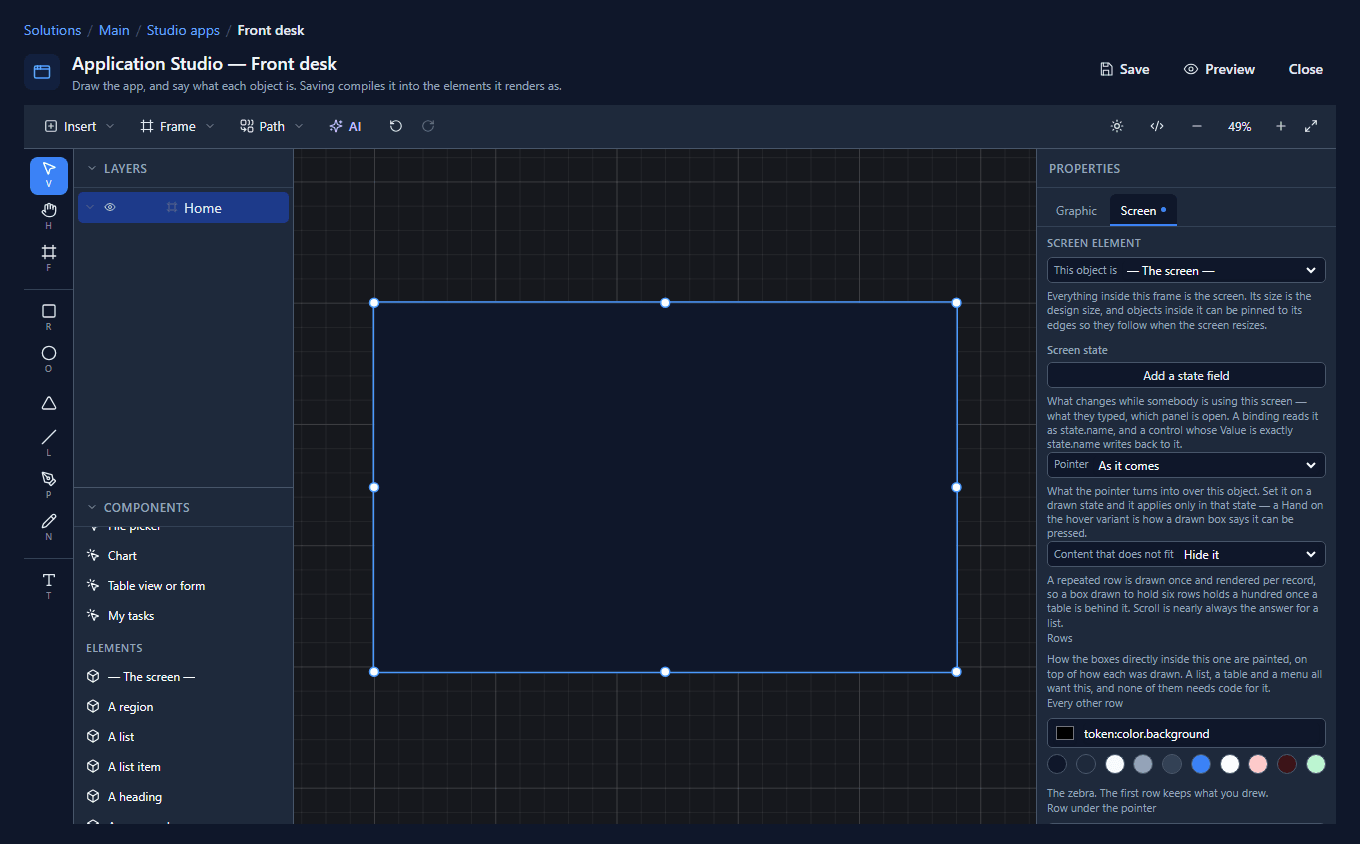Toggle light theme sun icon
This screenshot has width=1360, height=844.
pyautogui.click(x=1117, y=126)
